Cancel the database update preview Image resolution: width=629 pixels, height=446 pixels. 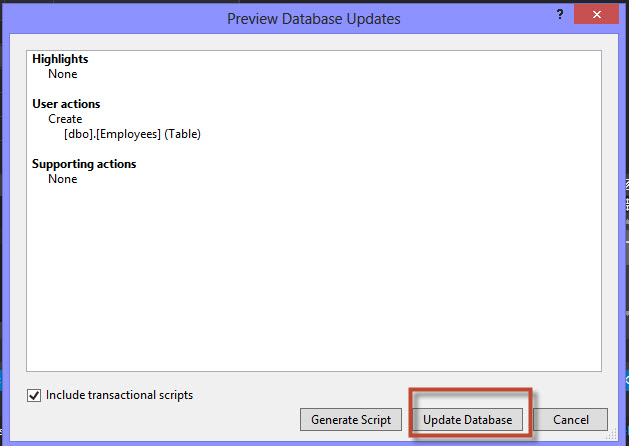click(x=570, y=420)
